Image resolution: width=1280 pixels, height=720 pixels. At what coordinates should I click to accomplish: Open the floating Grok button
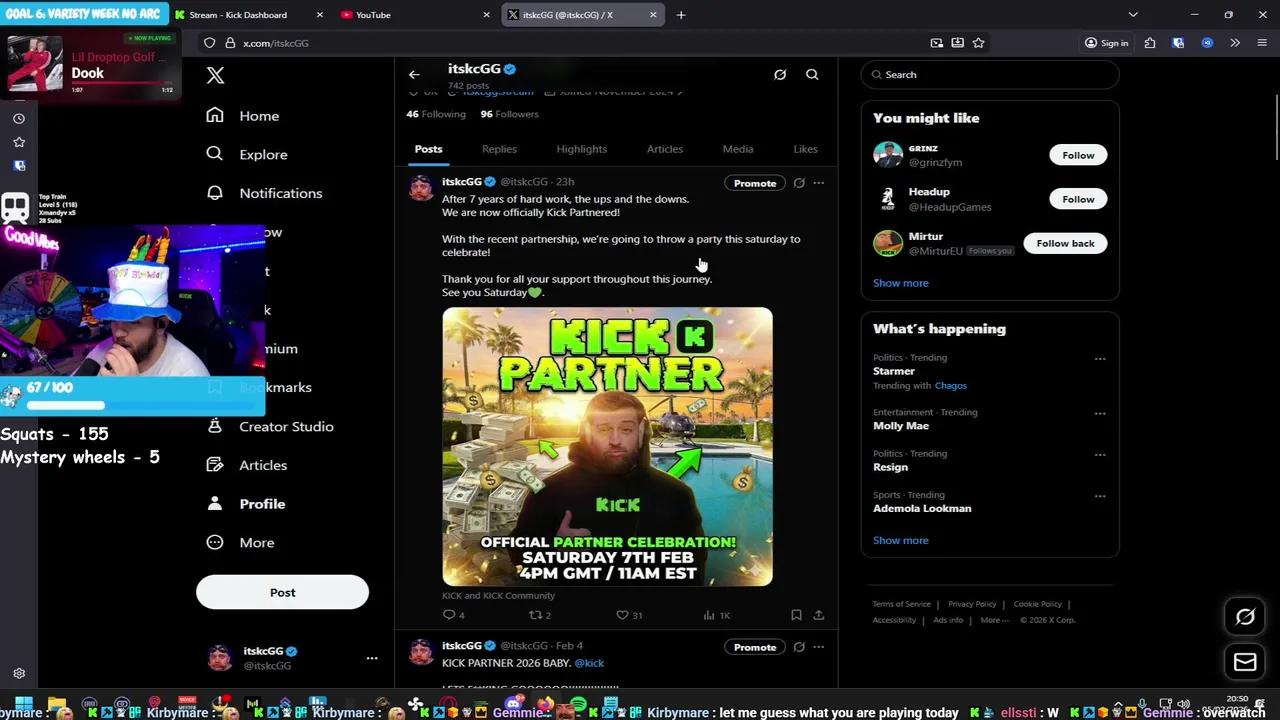(1245, 617)
